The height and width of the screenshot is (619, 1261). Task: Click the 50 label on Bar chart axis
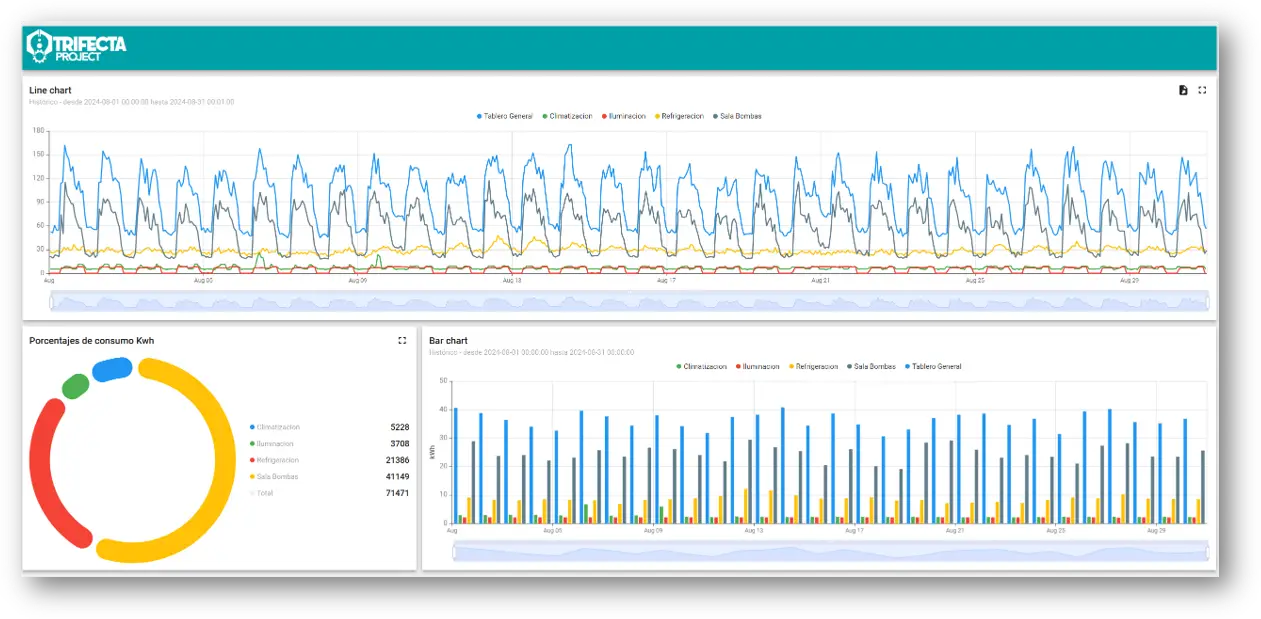click(443, 381)
